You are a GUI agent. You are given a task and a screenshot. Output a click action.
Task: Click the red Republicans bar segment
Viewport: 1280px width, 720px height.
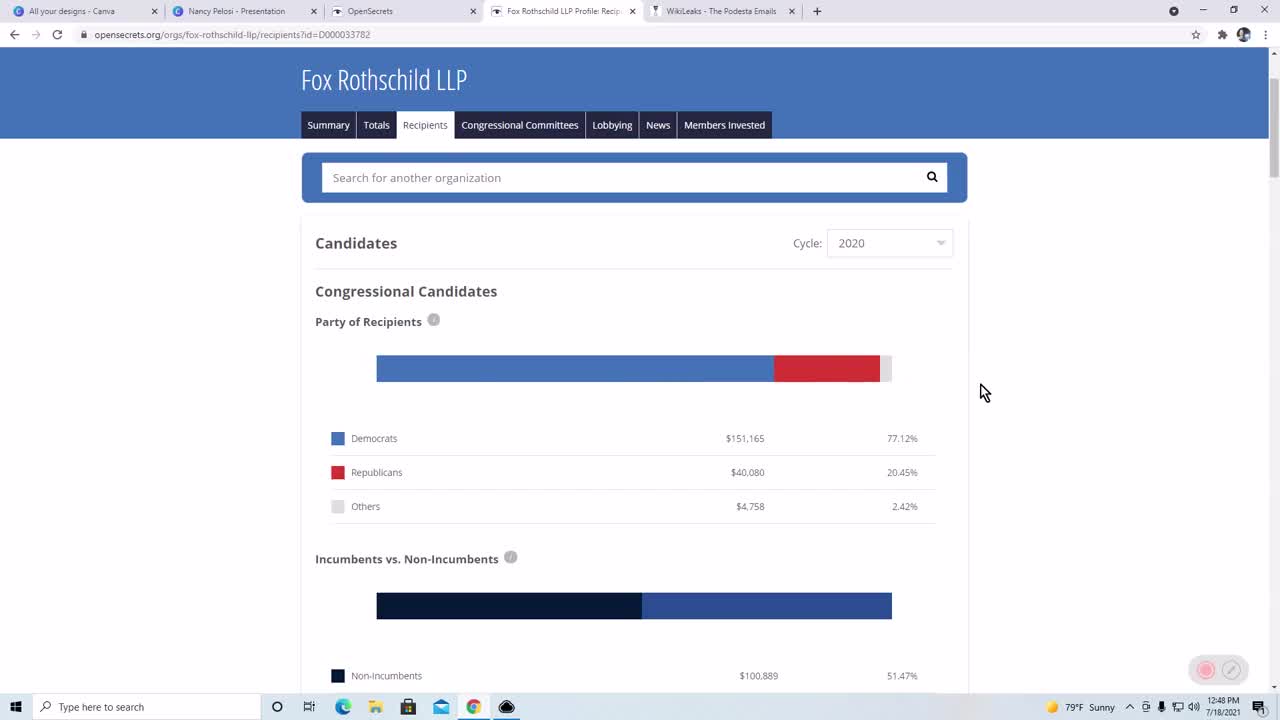pyautogui.click(x=827, y=368)
